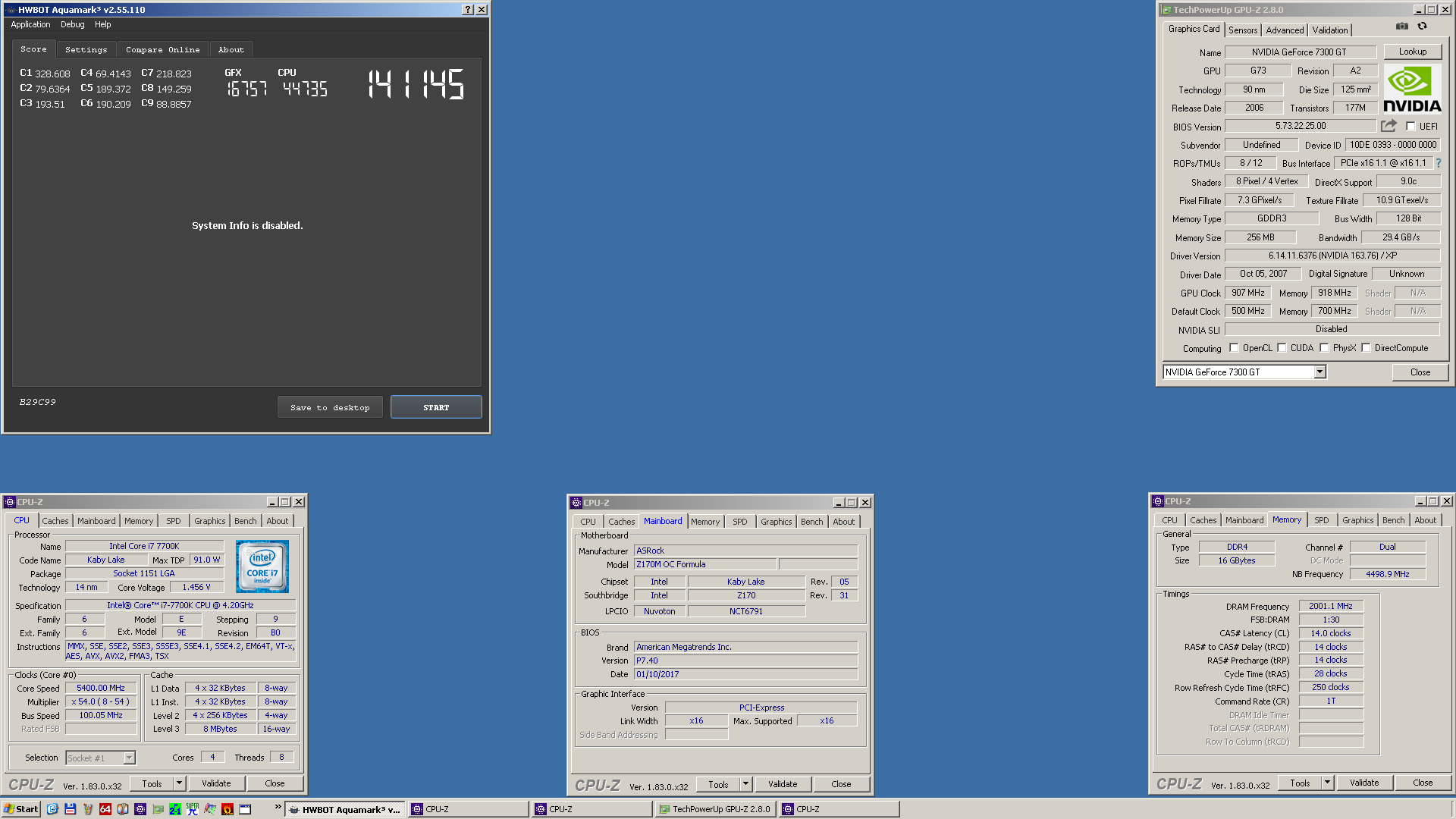Open the Super Pi quick launch icon
Image resolution: width=1456 pixels, height=819 pixels.
(x=192, y=809)
